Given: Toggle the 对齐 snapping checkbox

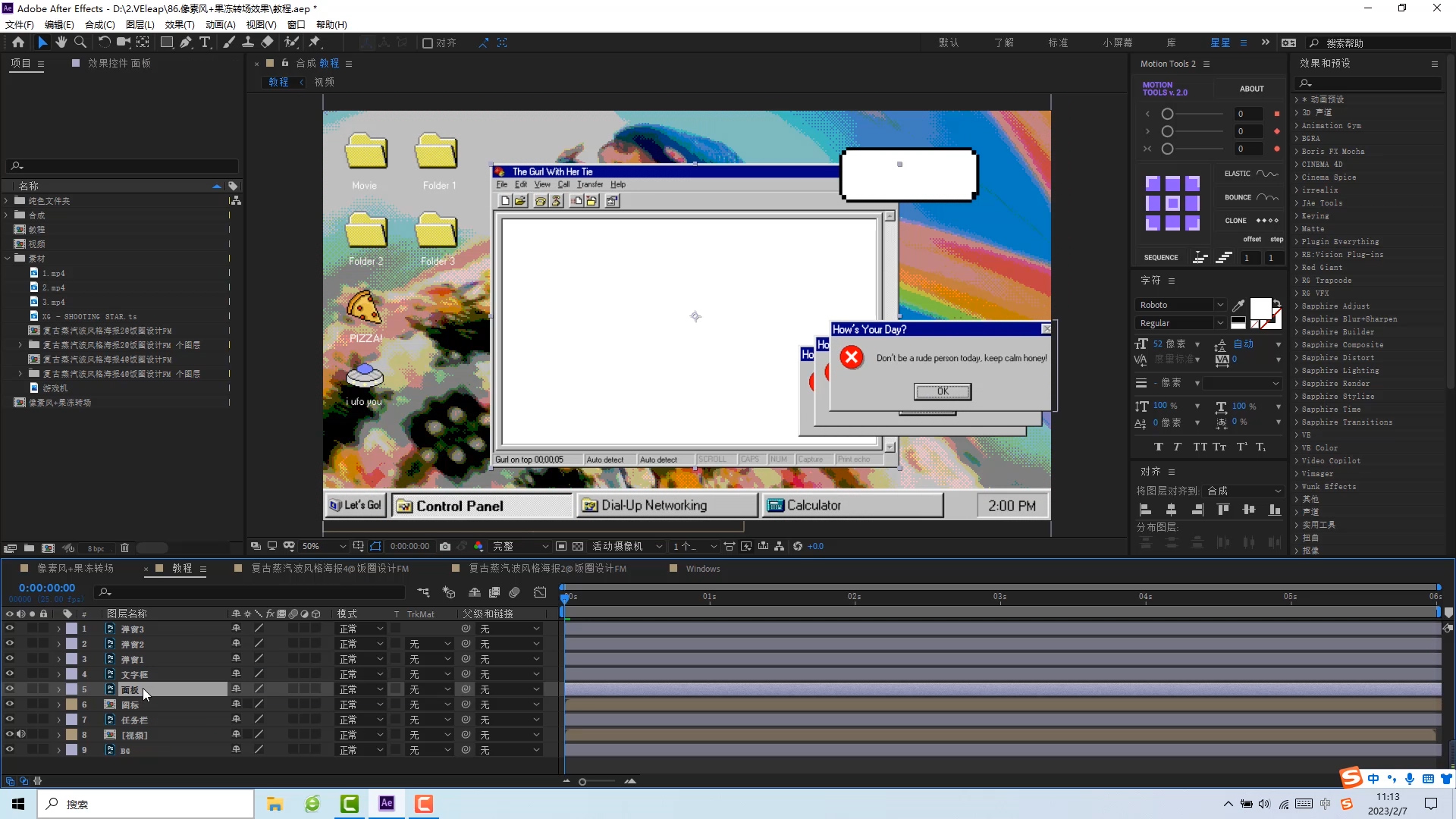Looking at the screenshot, I should point(428,43).
